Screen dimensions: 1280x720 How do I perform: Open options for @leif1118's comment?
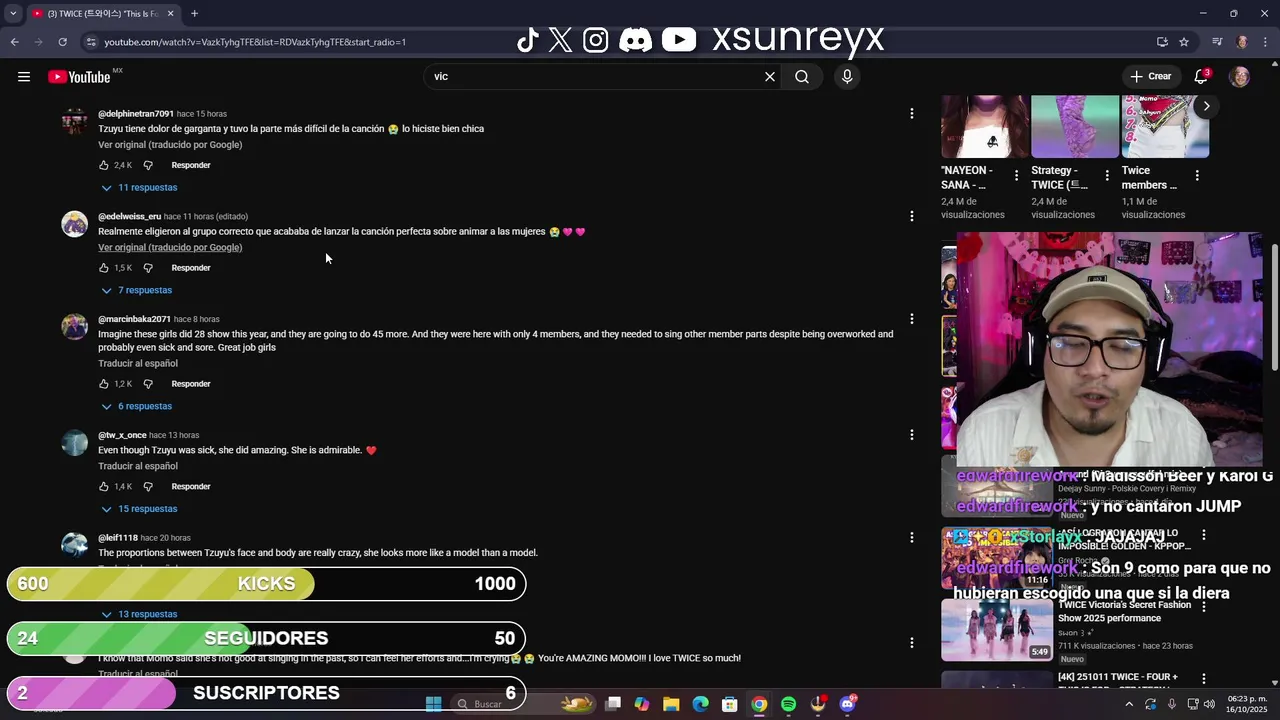(x=911, y=538)
